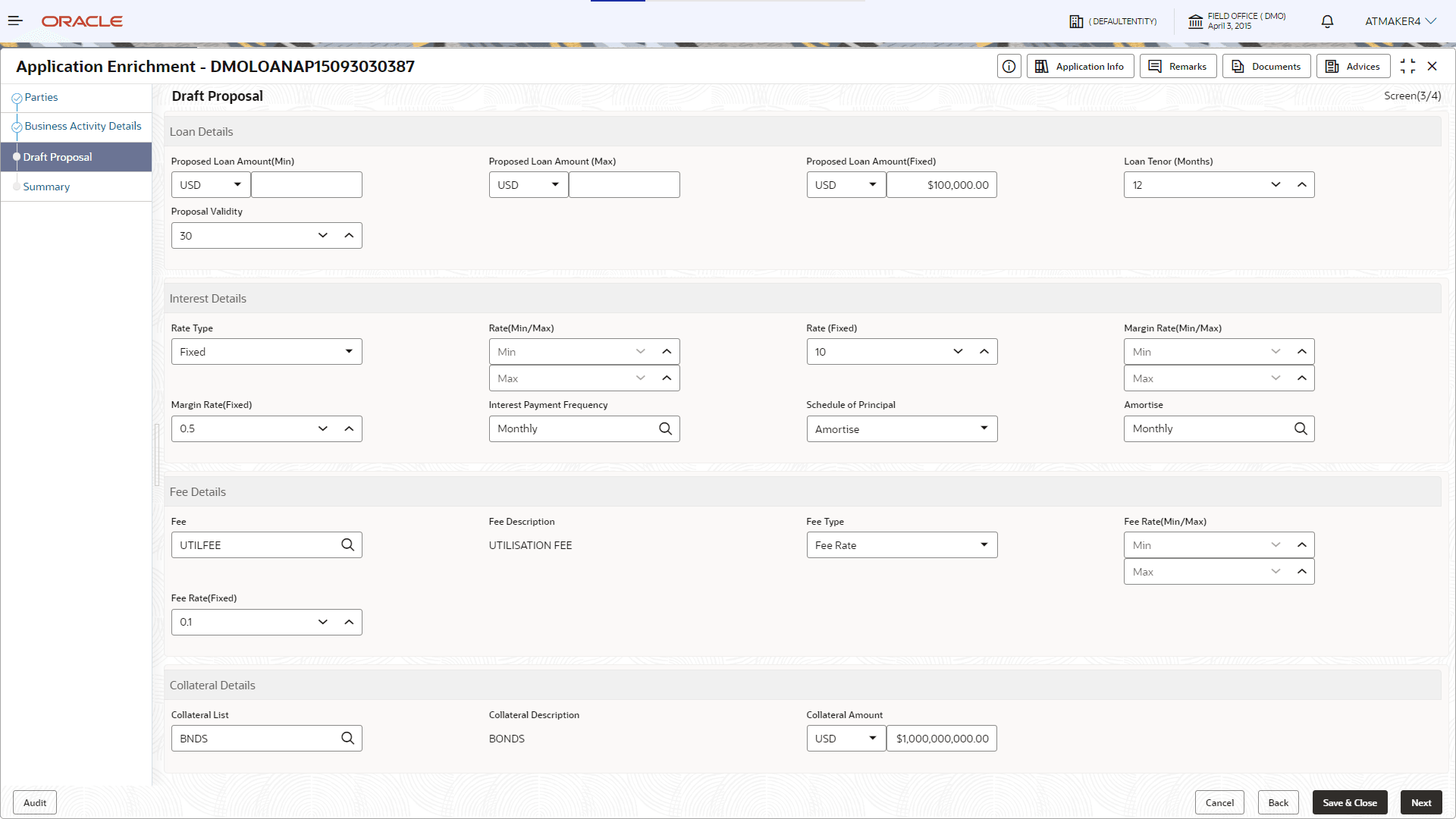Increment the Rate (Fixed) value

coord(984,352)
